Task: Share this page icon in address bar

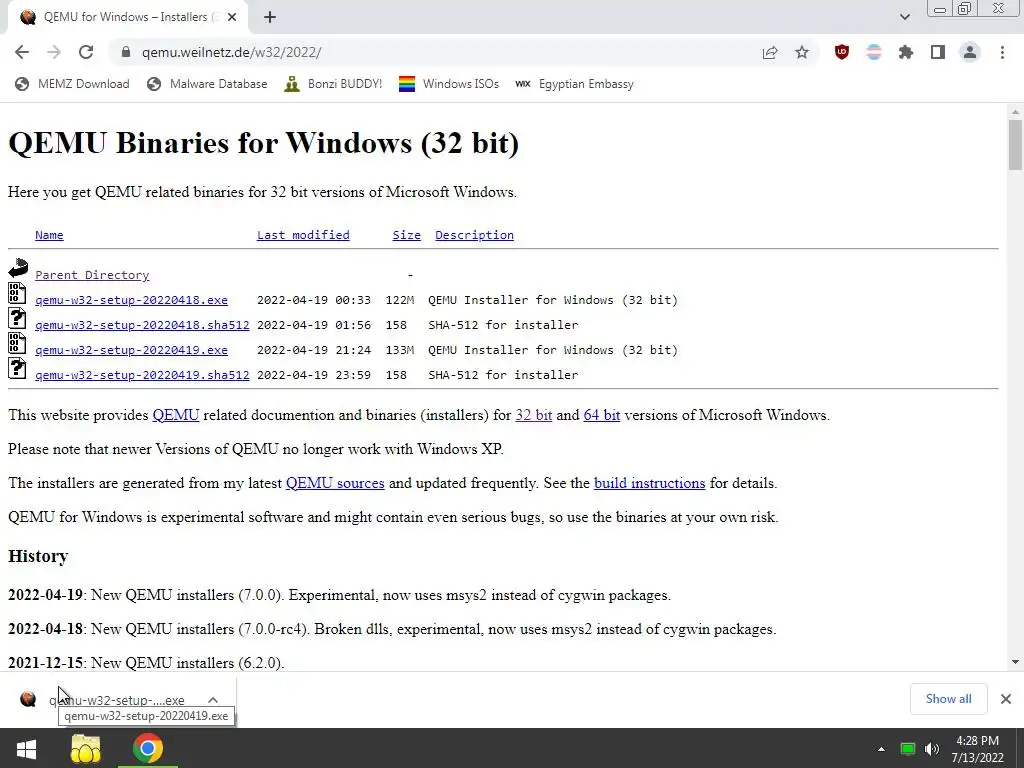Action: coord(770,52)
